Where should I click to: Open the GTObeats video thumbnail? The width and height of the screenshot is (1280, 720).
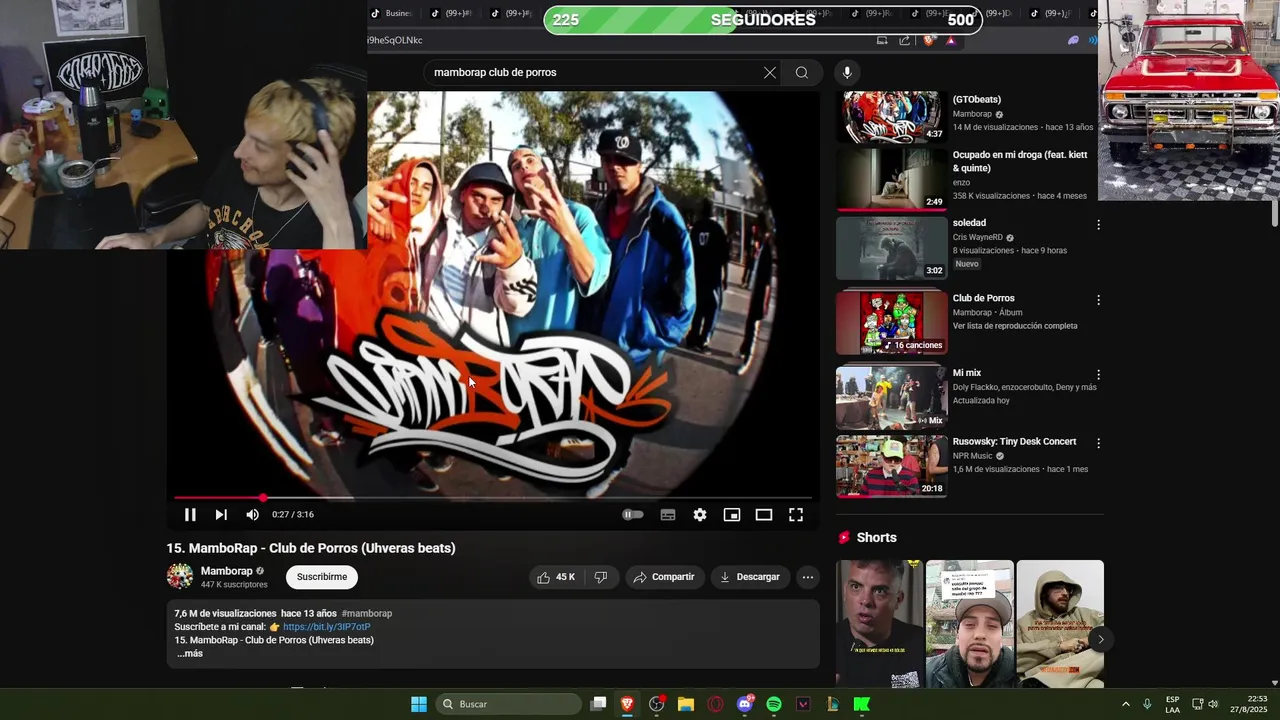(x=892, y=116)
